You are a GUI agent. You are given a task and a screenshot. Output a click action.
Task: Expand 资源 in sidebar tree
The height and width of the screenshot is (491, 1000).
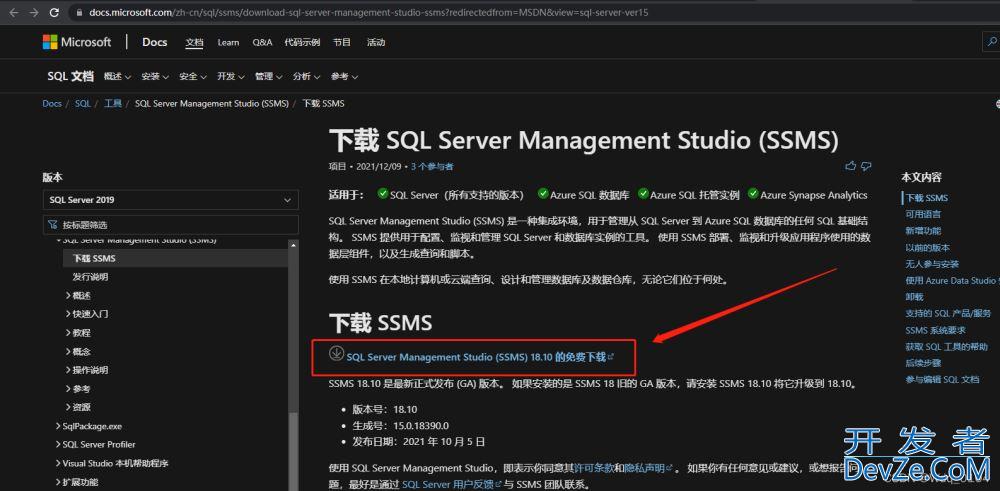coord(78,407)
